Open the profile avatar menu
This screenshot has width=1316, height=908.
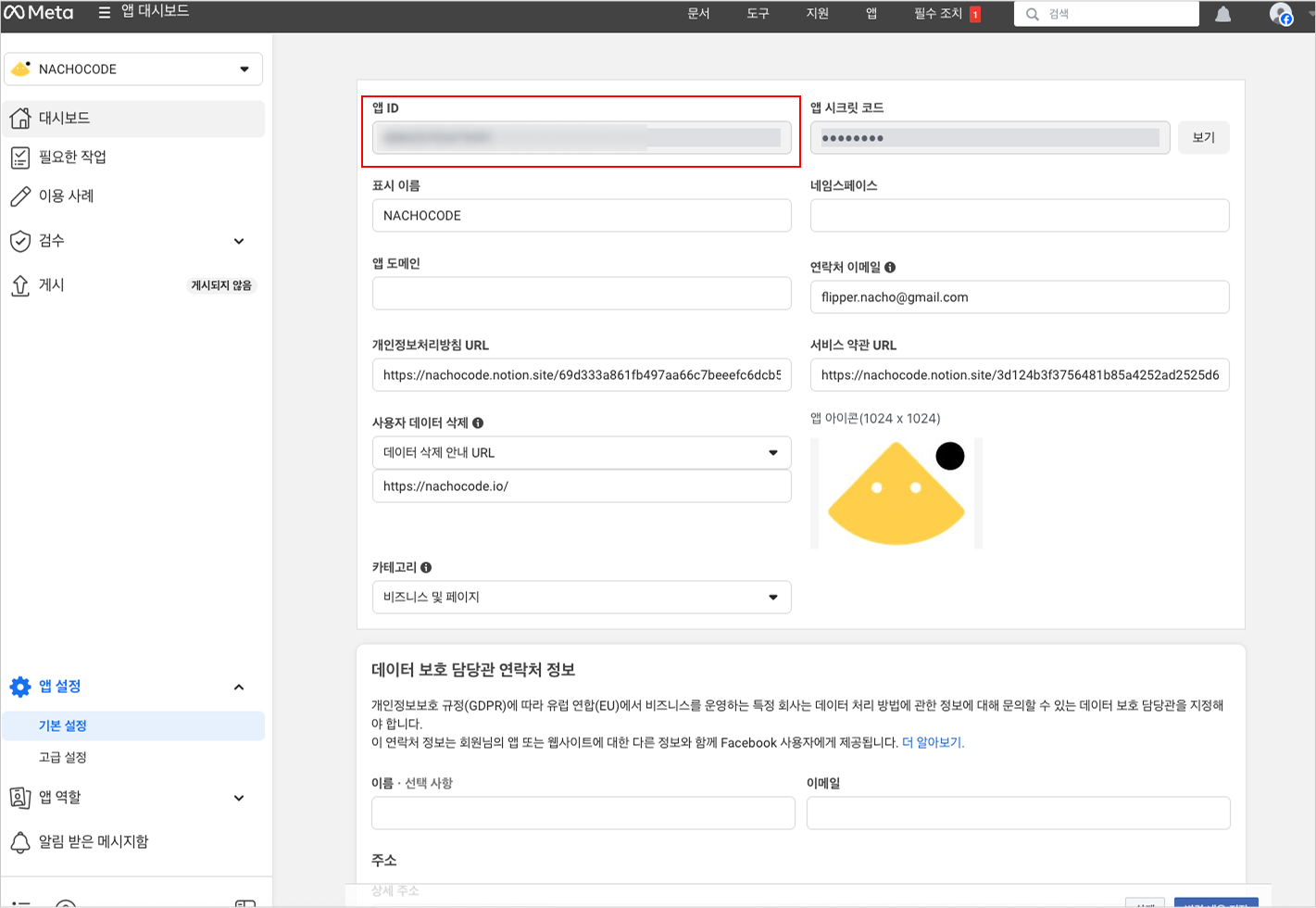1282,14
